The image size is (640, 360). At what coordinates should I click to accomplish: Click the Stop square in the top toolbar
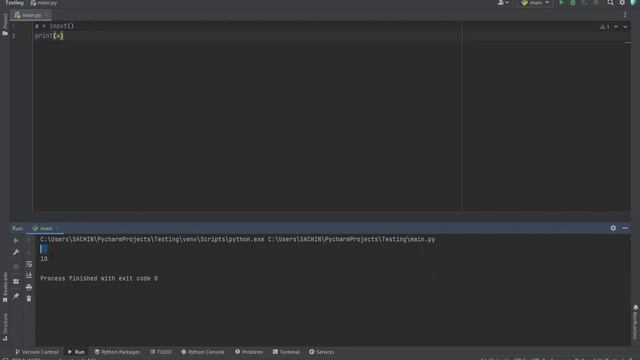(596, 3)
